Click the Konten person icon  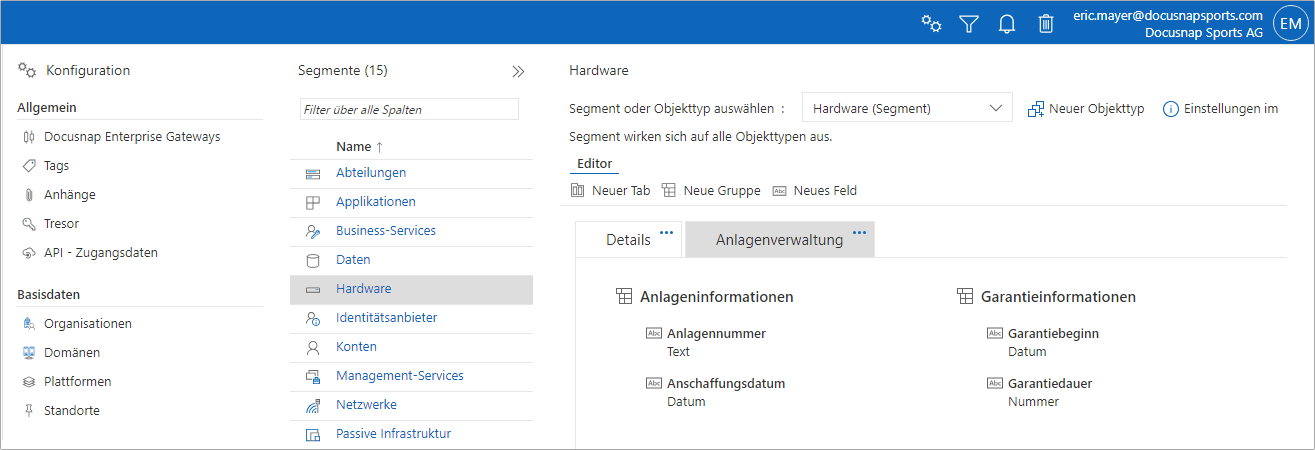313,348
